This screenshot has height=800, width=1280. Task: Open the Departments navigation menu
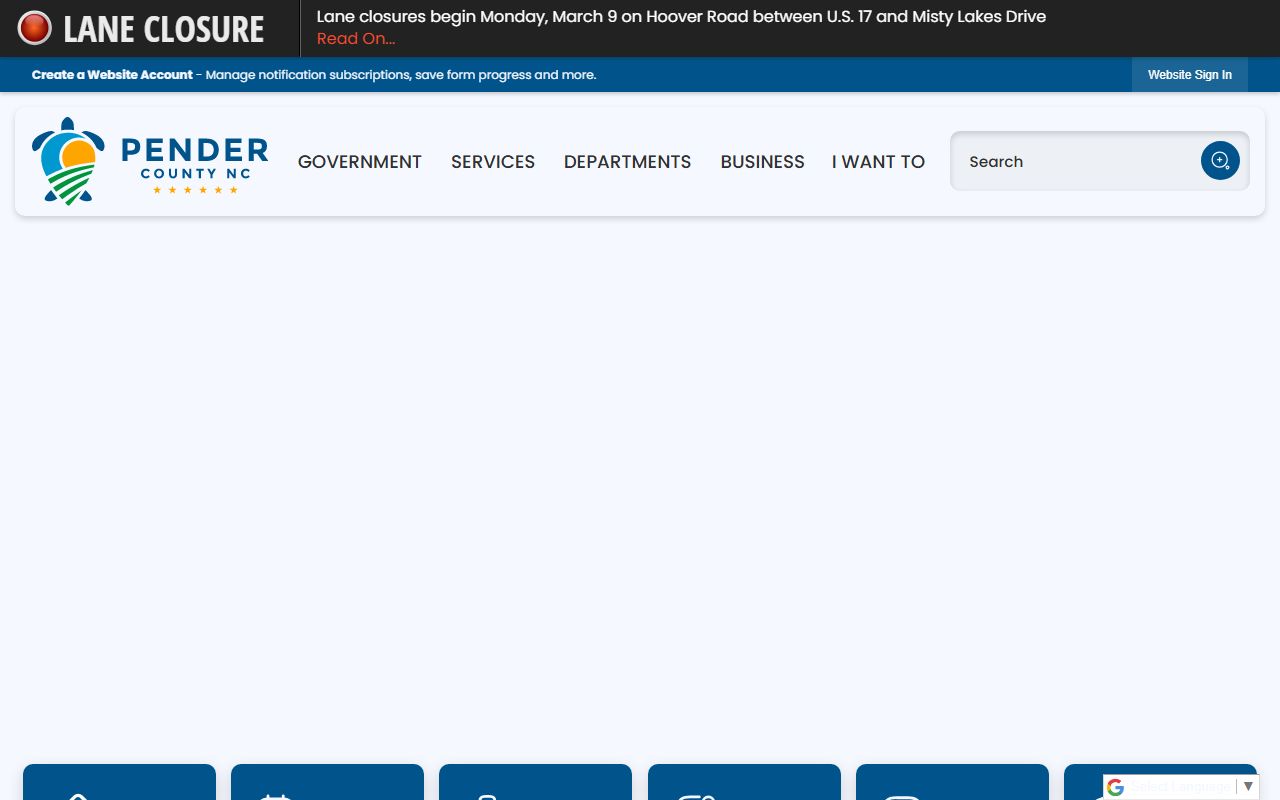(x=627, y=162)
